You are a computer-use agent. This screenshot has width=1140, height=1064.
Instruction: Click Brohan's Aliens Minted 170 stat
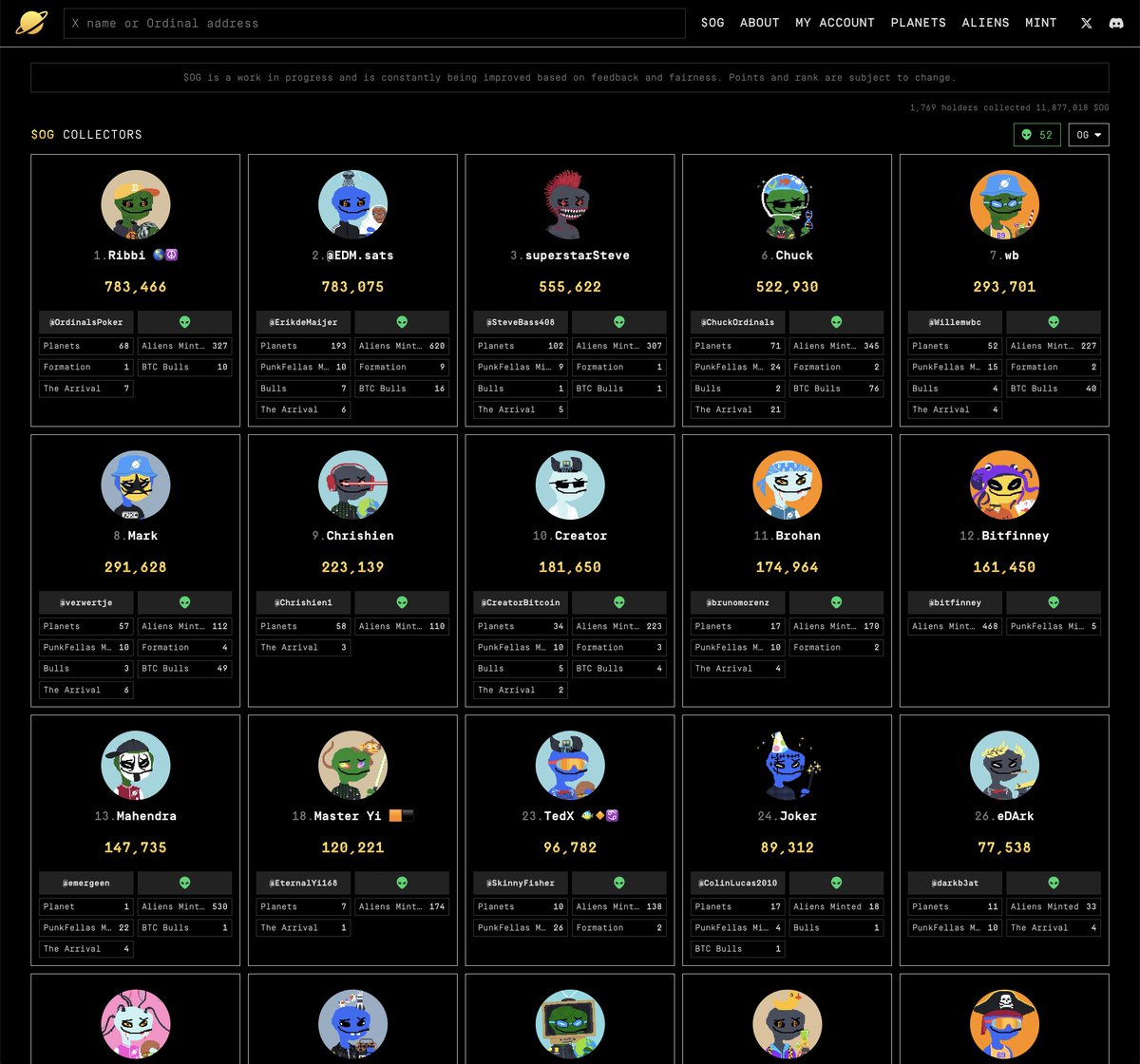tap(836, 626)
